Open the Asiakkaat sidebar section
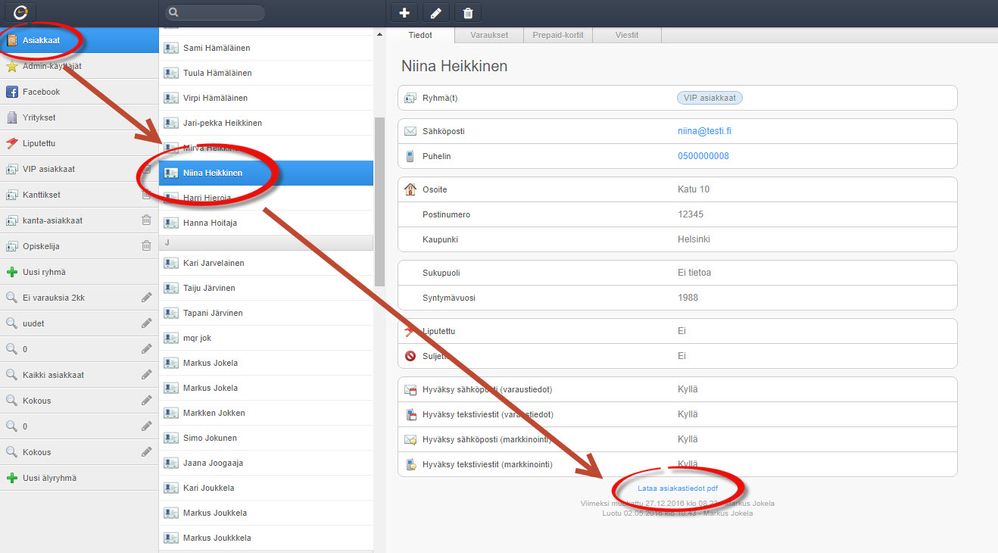 [x=79, y=40]
